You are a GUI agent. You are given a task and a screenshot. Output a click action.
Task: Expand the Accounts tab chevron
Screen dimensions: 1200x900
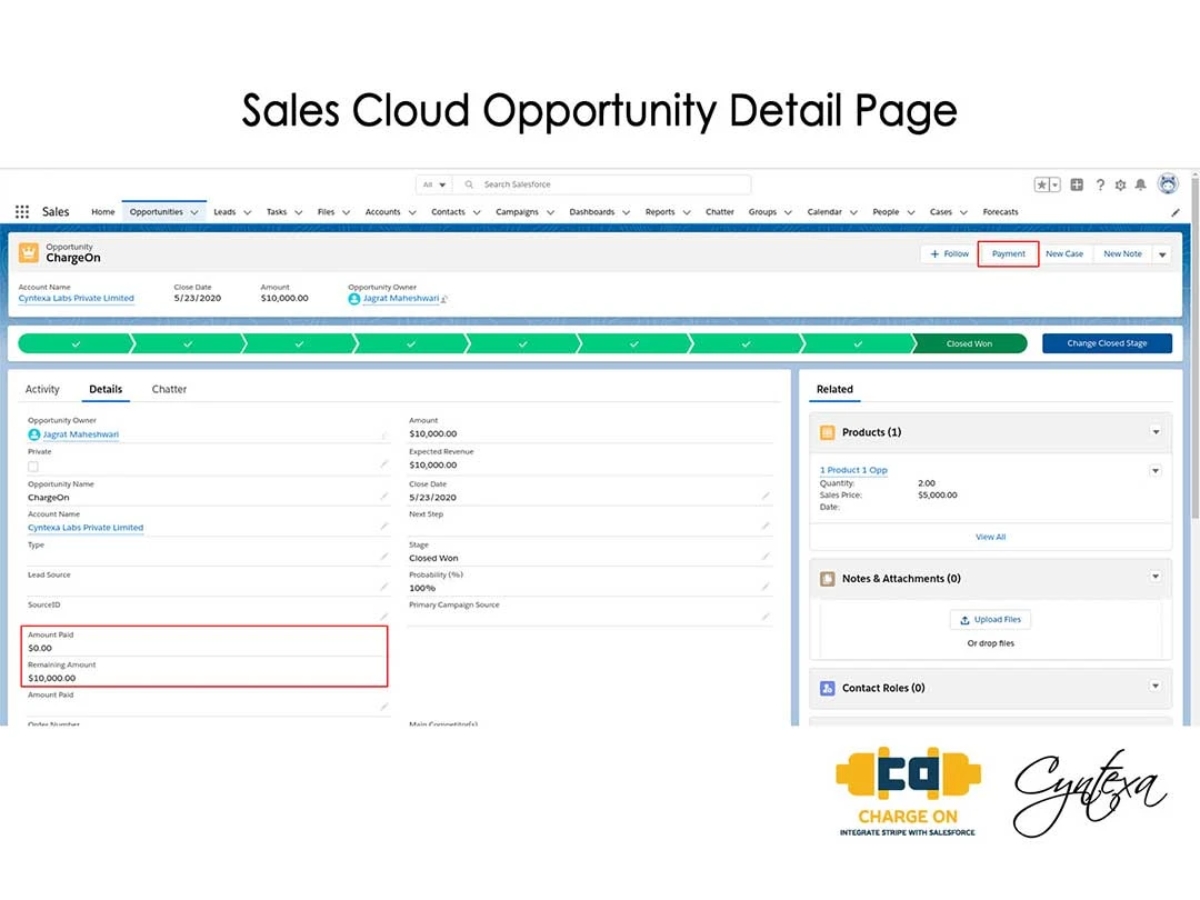coord(413,212)
